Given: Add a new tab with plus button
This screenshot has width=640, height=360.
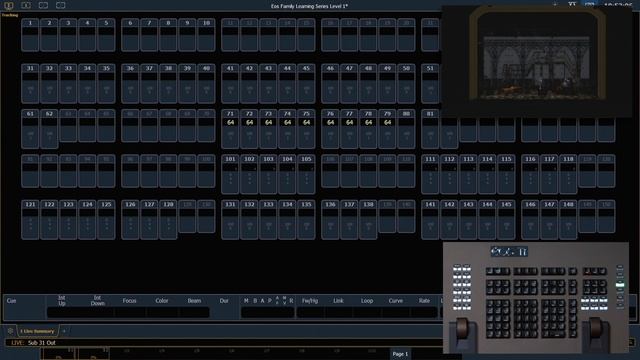Looking at the screenshot, I should pyautogui.click(x=64, y=331).
